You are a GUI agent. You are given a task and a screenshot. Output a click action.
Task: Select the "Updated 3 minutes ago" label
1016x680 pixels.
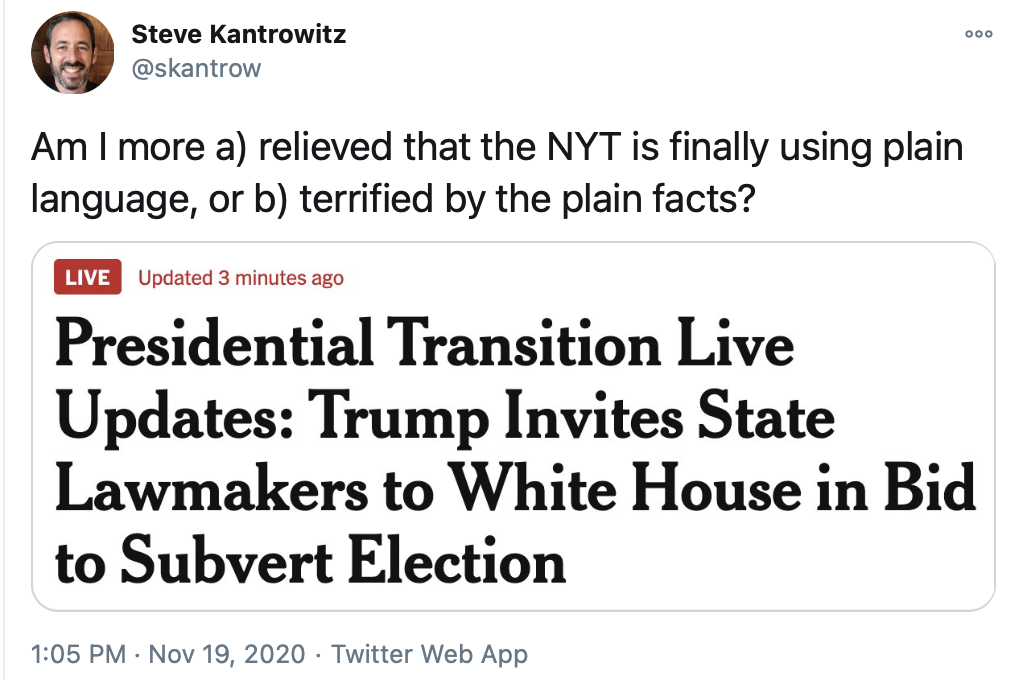[x=241, y=278]
